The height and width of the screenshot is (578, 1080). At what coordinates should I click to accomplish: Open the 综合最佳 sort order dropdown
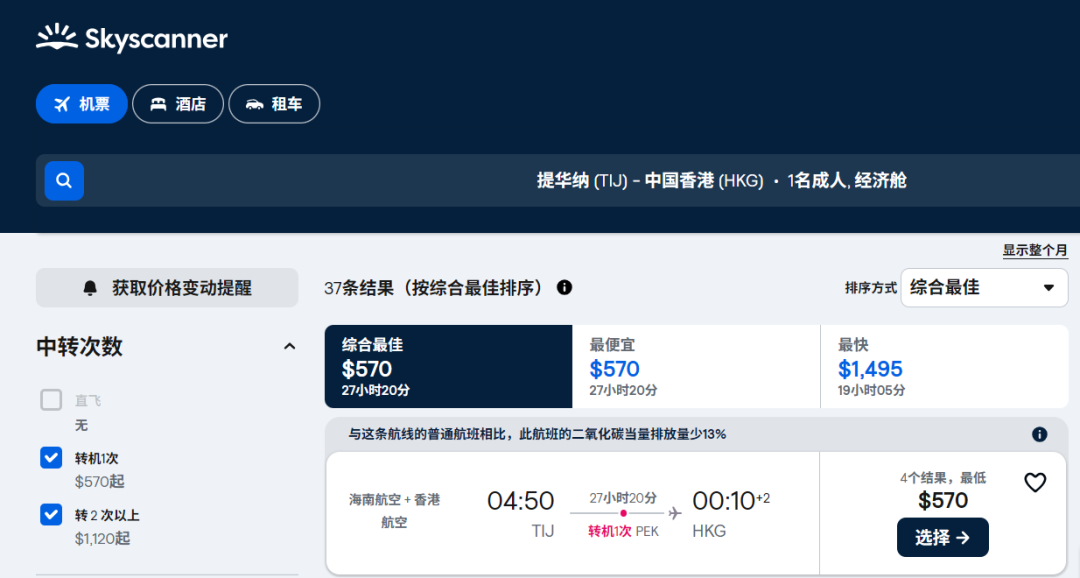[x=983, y=288]
